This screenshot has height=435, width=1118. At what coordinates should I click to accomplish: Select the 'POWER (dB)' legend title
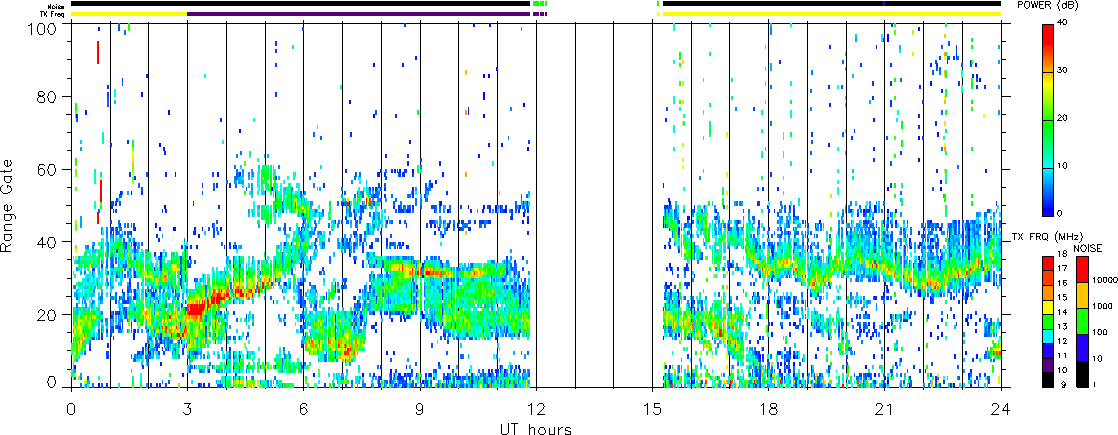click(1047, 6)
